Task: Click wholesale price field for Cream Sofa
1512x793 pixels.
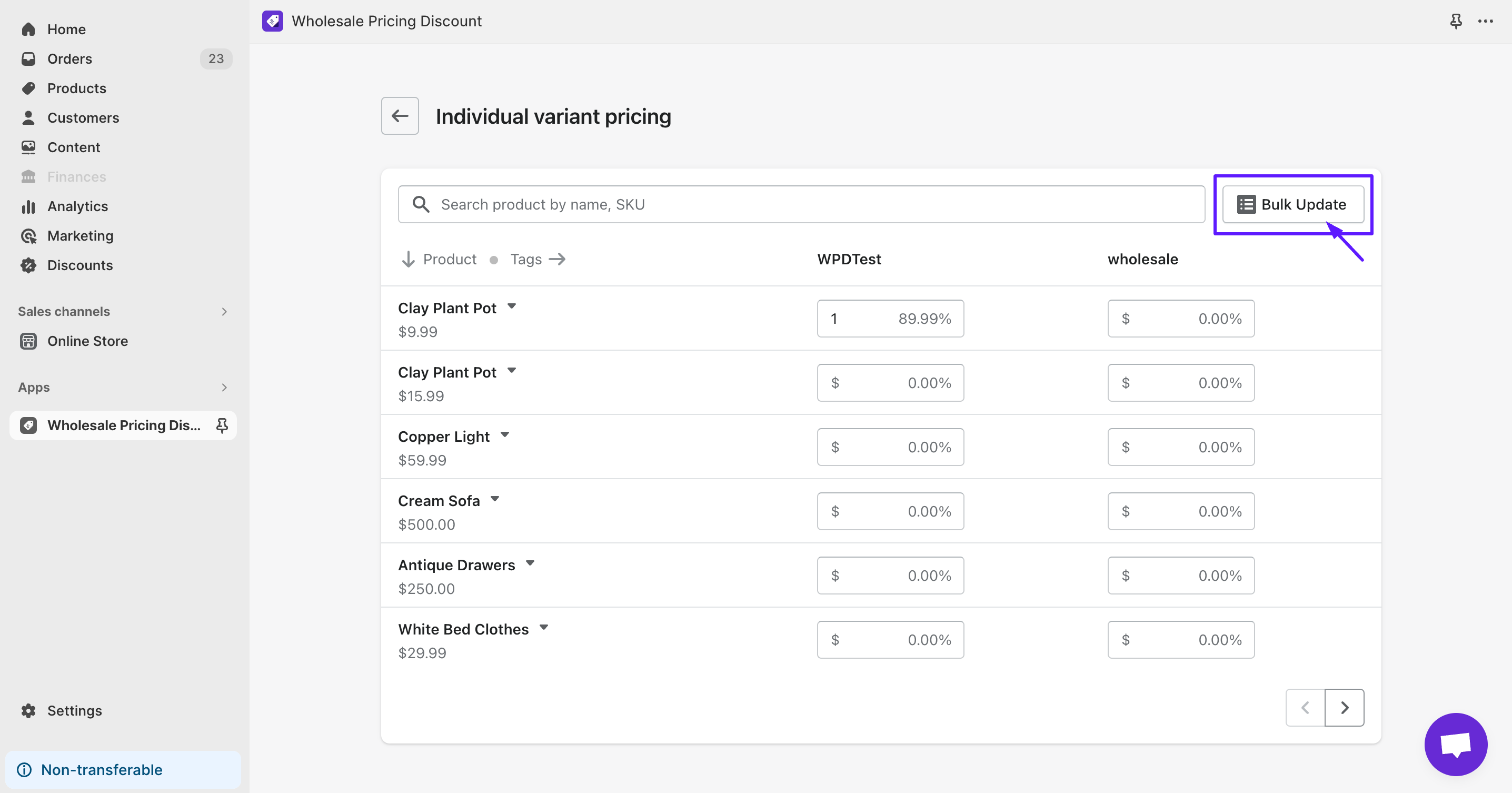Action: 1181,511
